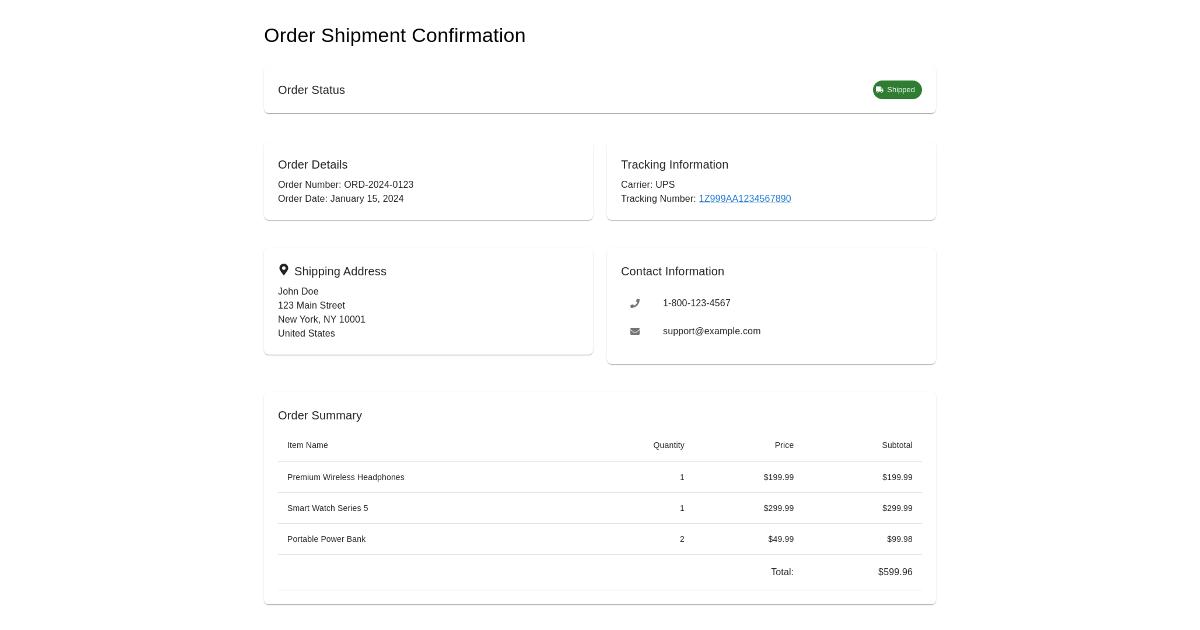1200x630 pixels.
Task: Click the order number ORD-2024-0123
Action: (379, 185)
